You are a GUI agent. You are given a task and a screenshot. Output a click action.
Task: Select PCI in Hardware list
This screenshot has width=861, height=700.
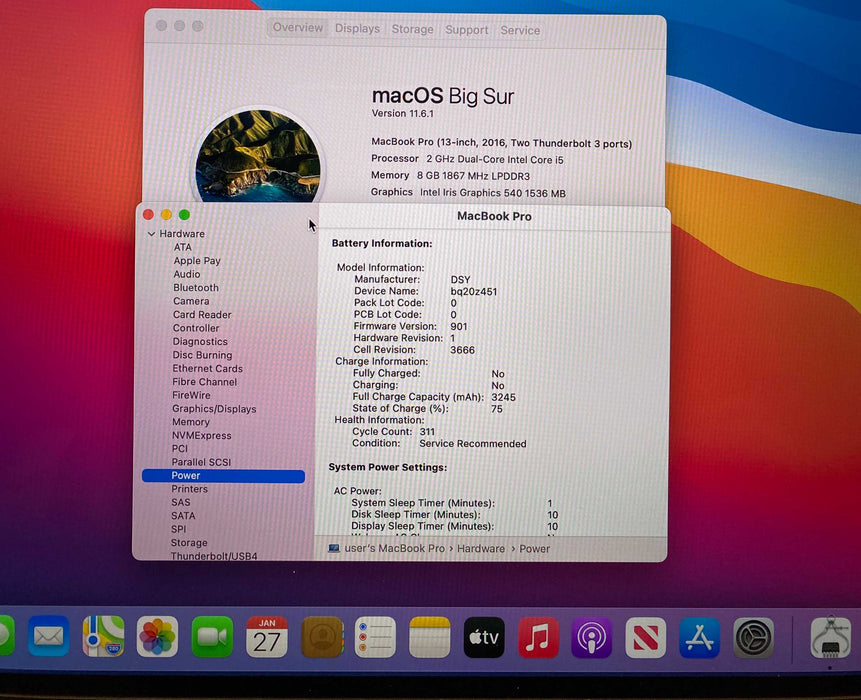pos(180,449)
